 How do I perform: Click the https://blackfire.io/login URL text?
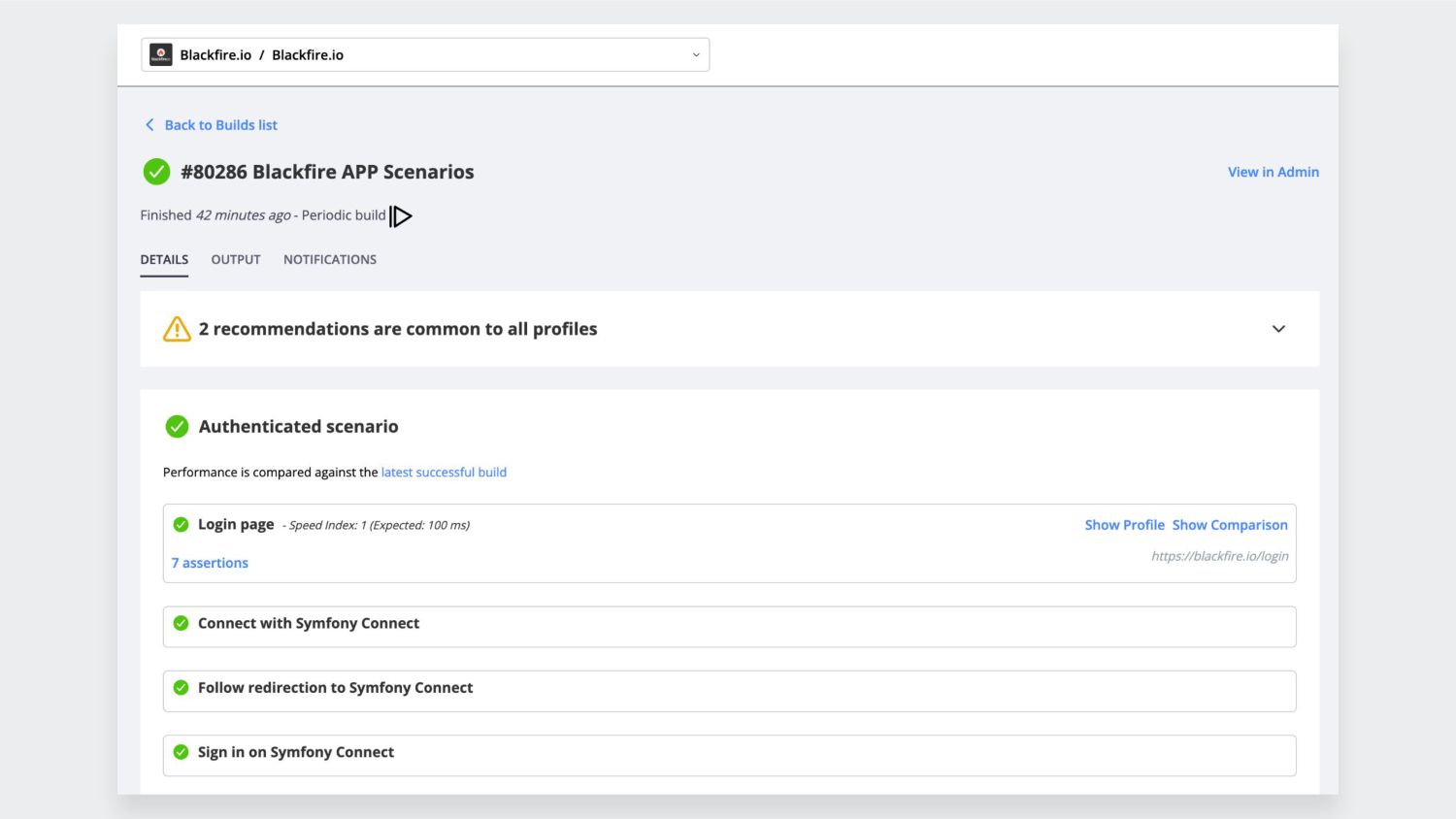(x=1219, y=556)
